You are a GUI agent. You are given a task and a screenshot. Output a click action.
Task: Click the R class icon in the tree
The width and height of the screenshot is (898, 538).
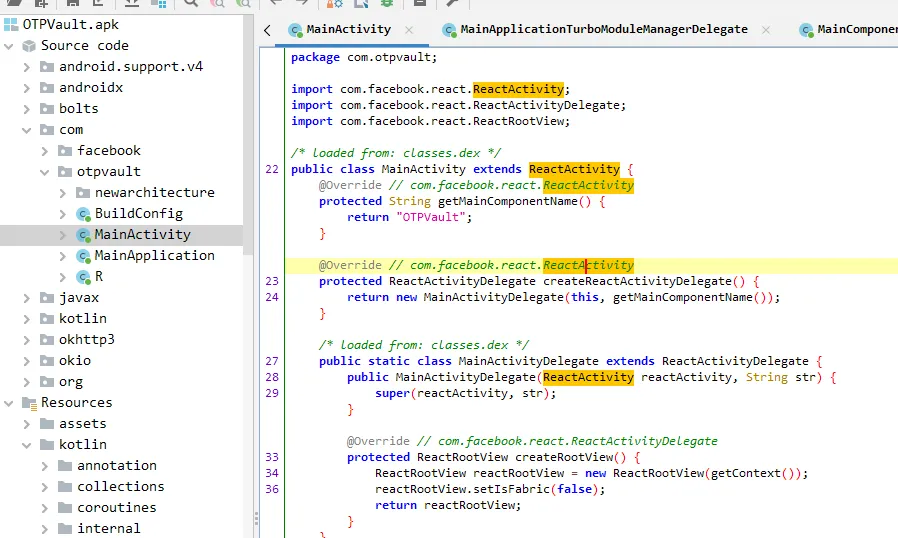pos(84,277)
